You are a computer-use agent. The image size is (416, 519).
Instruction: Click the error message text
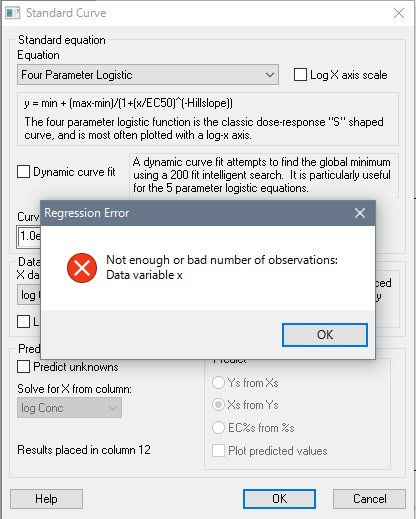coord(222,267)
